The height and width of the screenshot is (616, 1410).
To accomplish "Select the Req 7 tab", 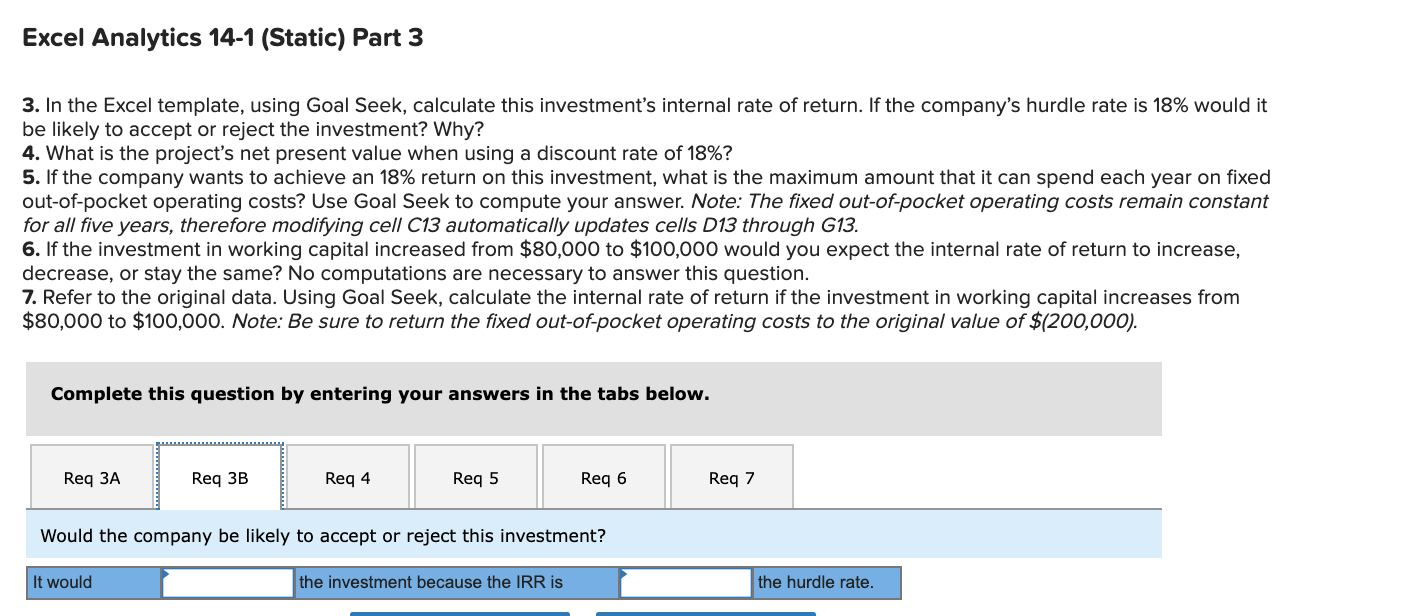I will tap(732, 477).
